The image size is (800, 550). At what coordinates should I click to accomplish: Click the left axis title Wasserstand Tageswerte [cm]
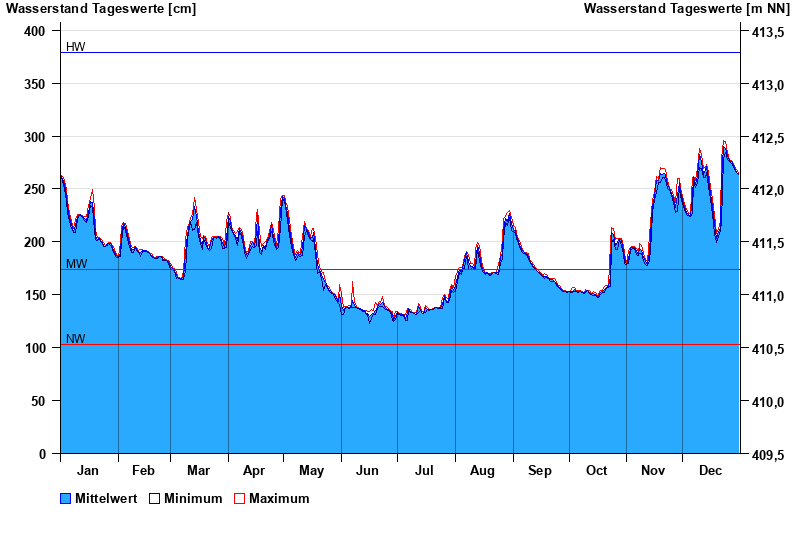pos(101,9)
